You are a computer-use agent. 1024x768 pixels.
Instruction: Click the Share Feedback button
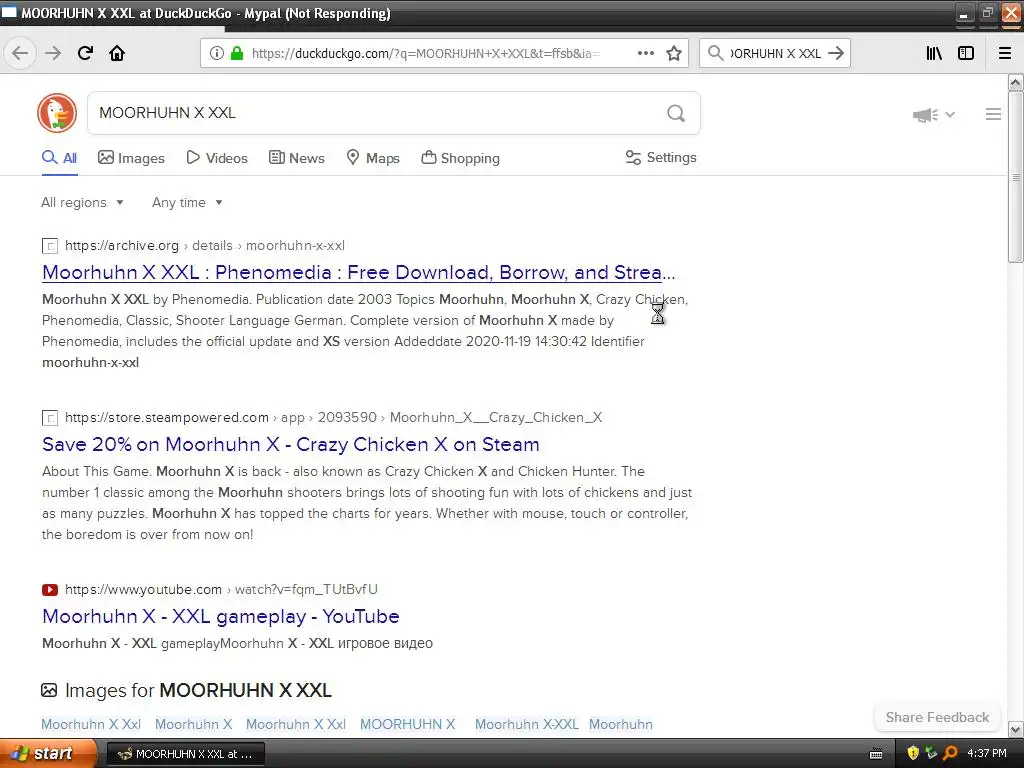[937, 717]
